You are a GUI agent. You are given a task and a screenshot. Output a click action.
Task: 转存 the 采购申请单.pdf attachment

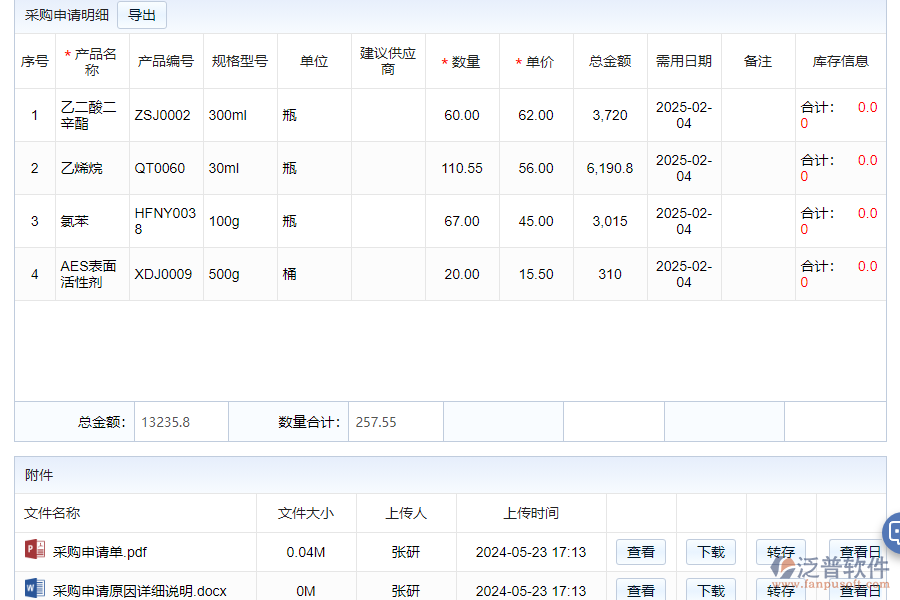click(780, 551)
